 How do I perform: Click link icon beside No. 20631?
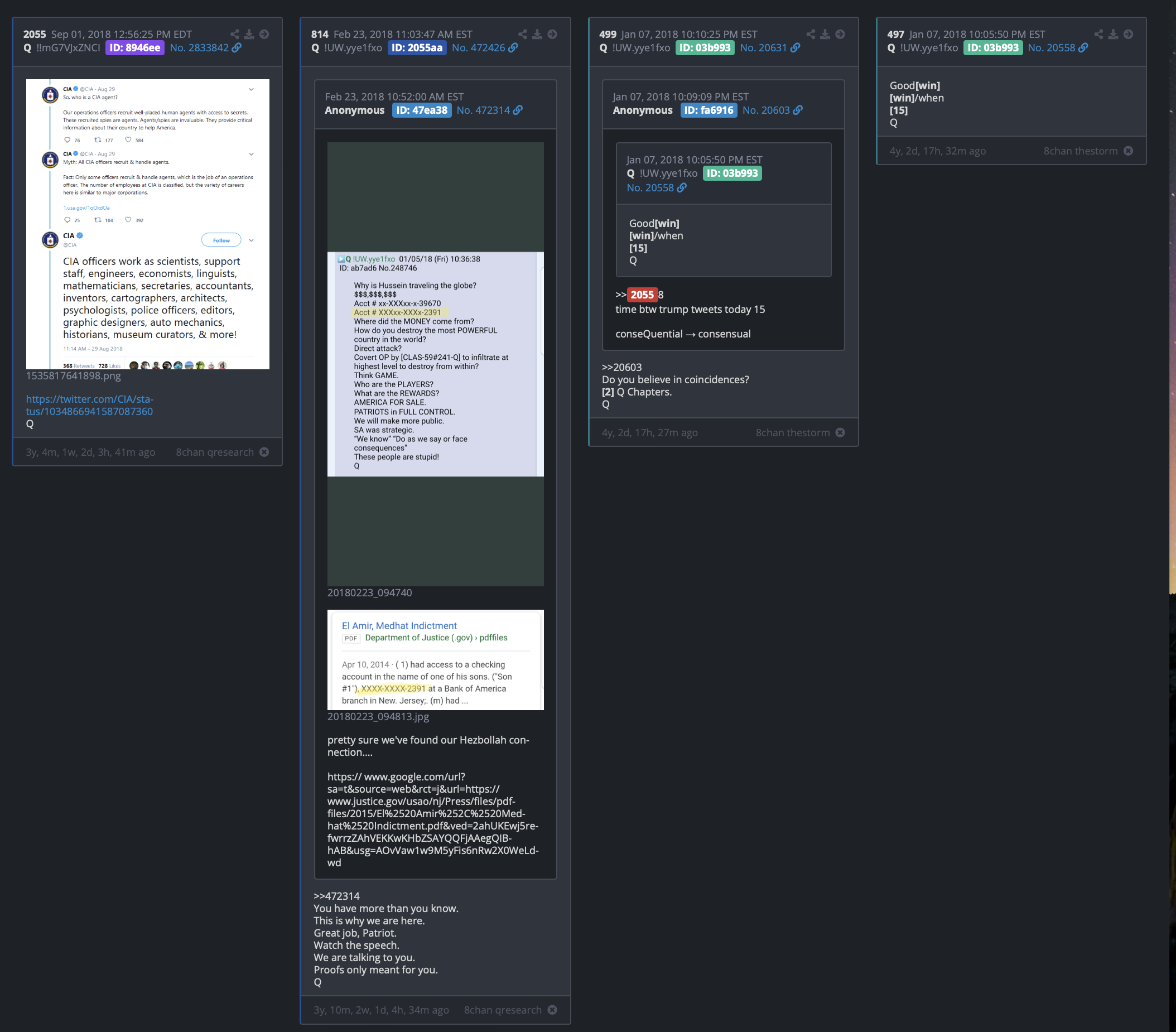795,48
